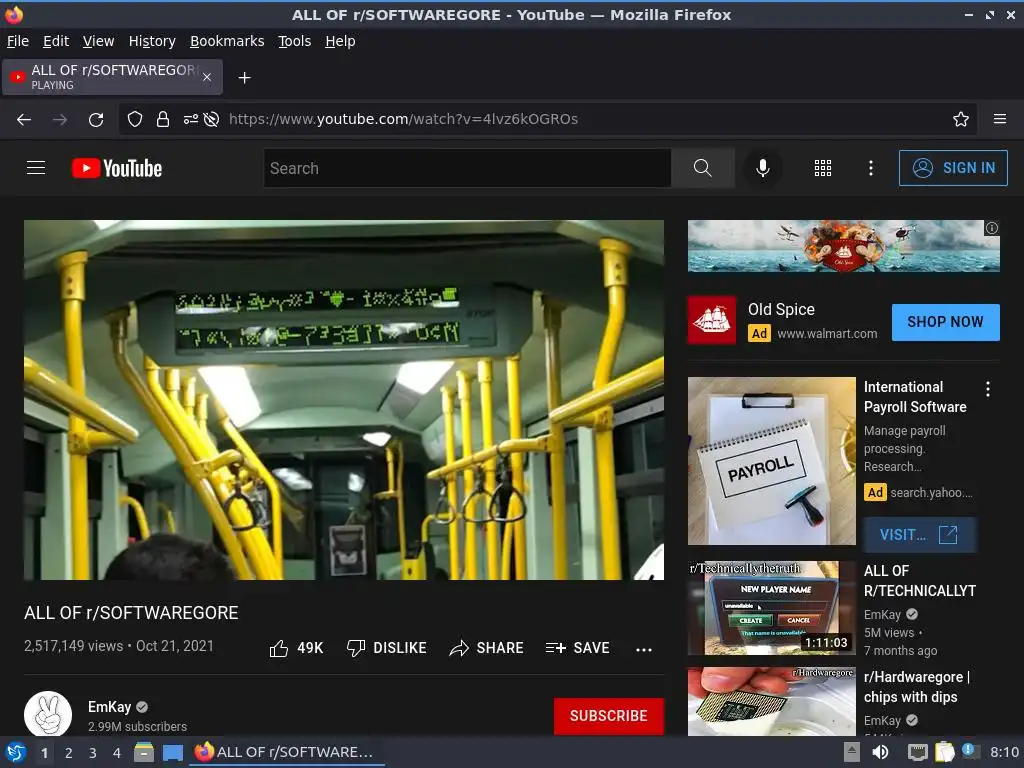Bookmark this page with the star icon
This screenshot has height=768, width=1024.
[960, 119]
